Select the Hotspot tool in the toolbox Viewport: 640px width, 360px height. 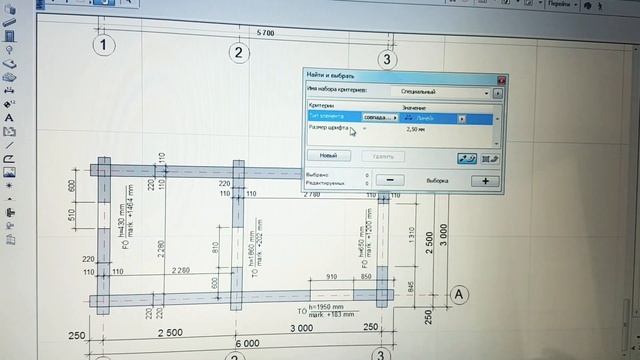pos(9,185)
